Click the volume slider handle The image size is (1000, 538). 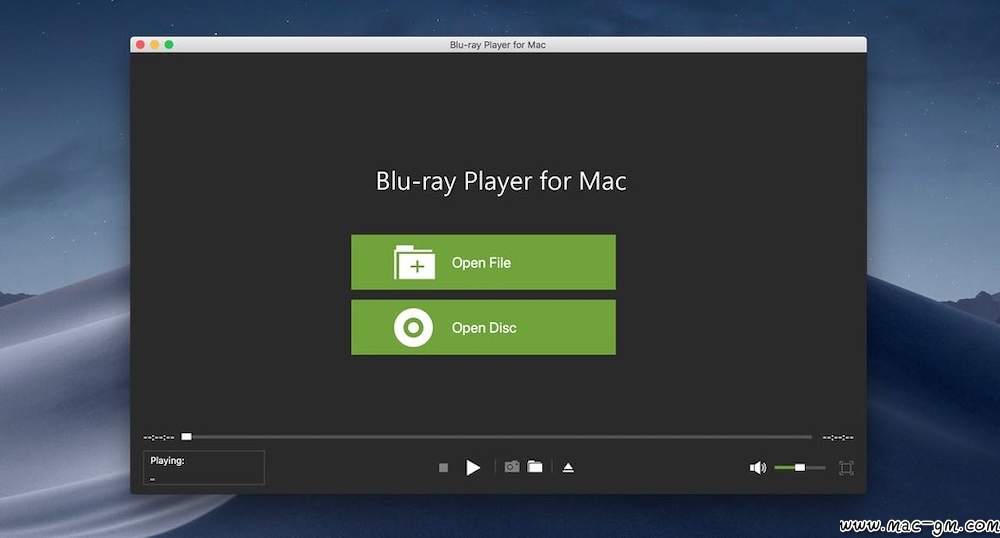[x=800, y=468]
